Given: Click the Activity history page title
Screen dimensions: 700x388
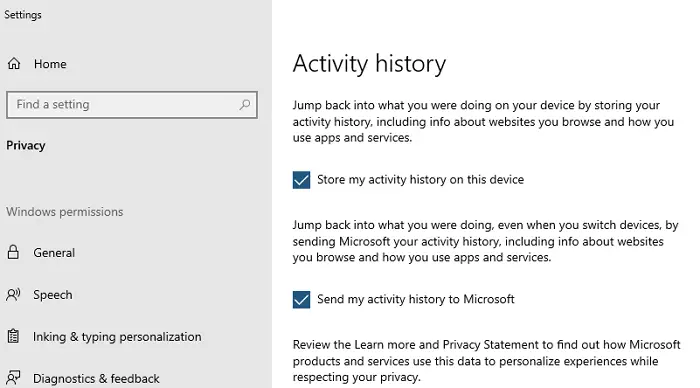Looking at the screenshot, I should pyautogui.click(x=369, y=63).
